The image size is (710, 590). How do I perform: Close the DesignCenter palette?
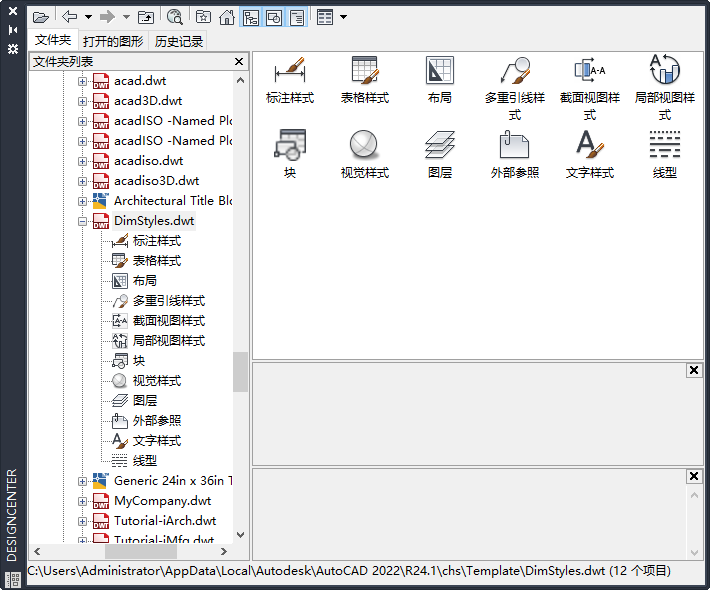(13, 10)
